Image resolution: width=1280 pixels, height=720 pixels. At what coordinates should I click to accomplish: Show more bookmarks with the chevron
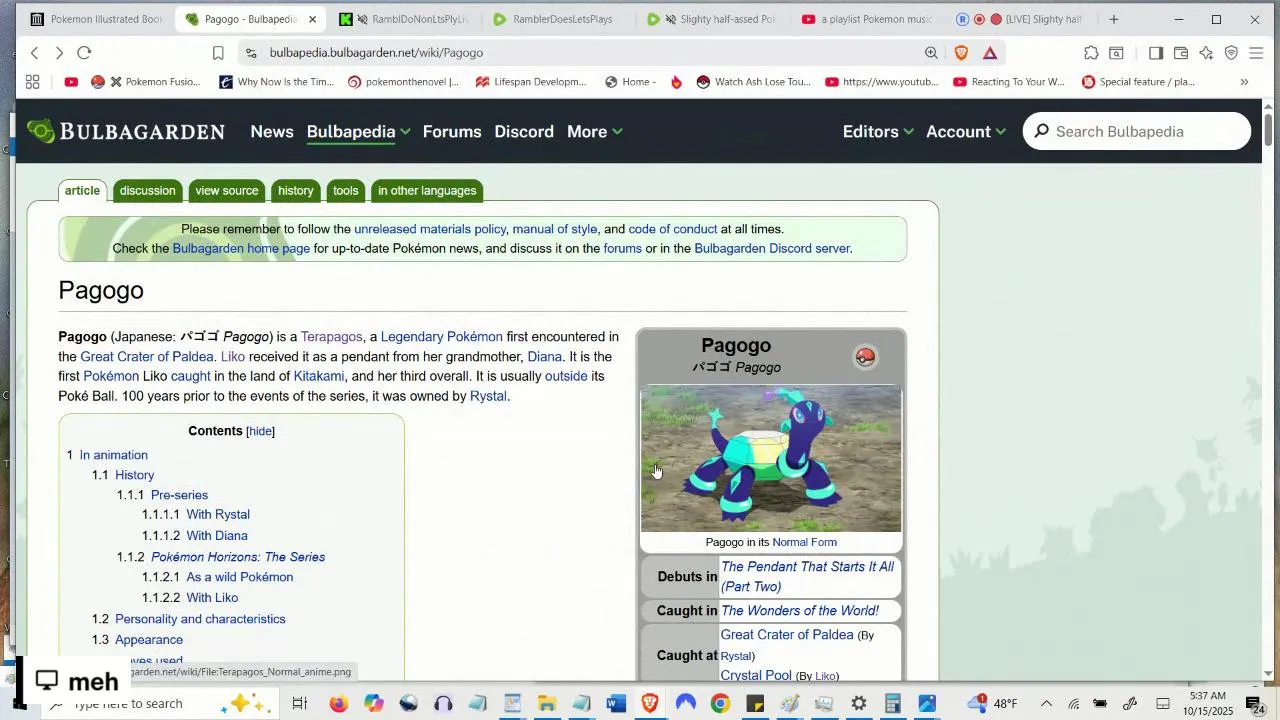point(1244,82)
